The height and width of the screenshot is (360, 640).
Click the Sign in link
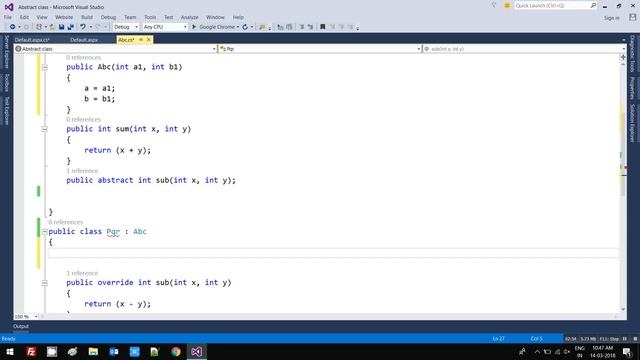pyautogui.click(x=611, y=18)
